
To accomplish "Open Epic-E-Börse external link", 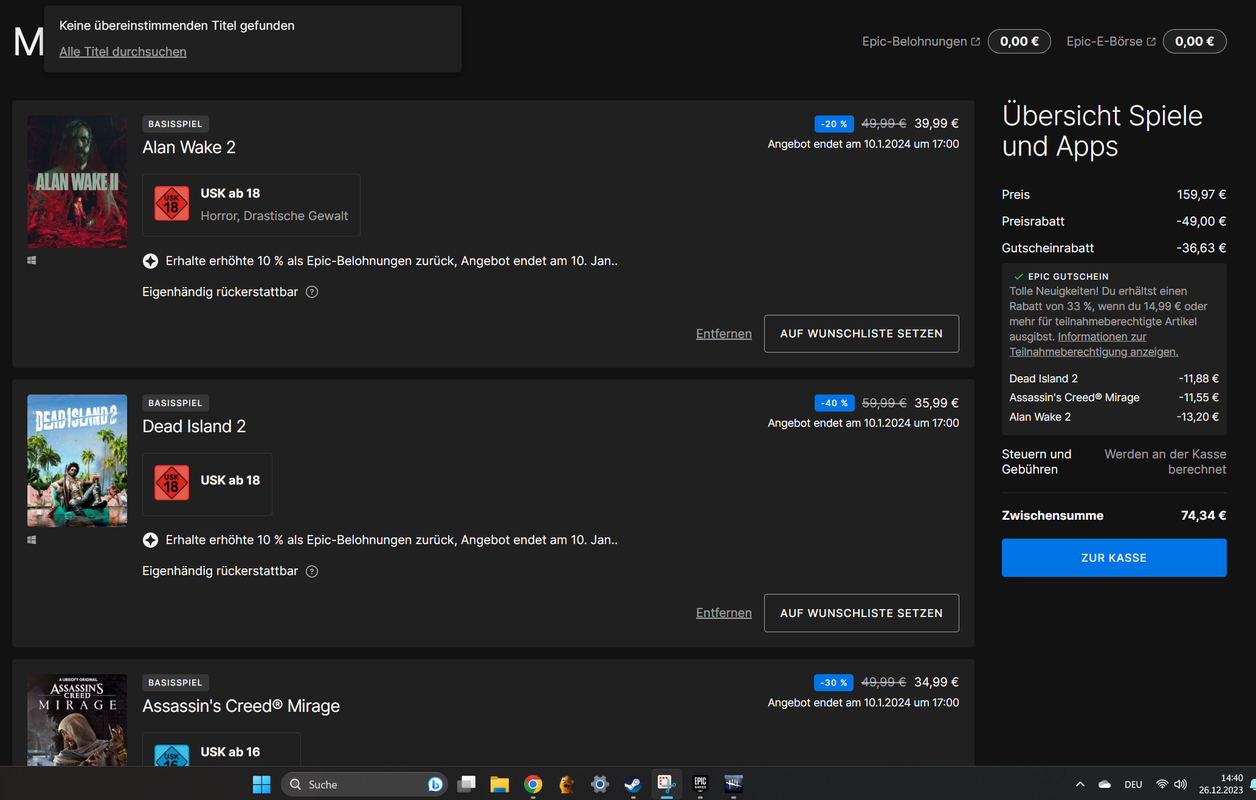I will (1111, 42).
